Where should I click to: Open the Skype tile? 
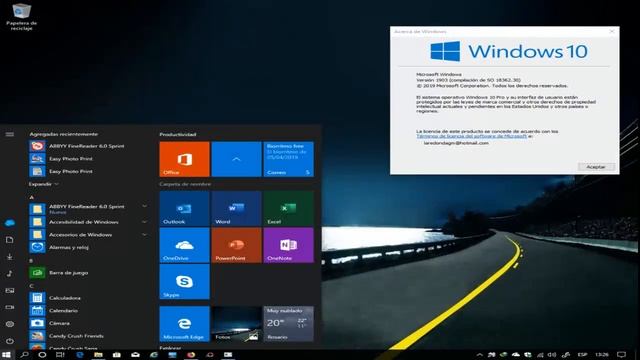(x=184, y=282)
